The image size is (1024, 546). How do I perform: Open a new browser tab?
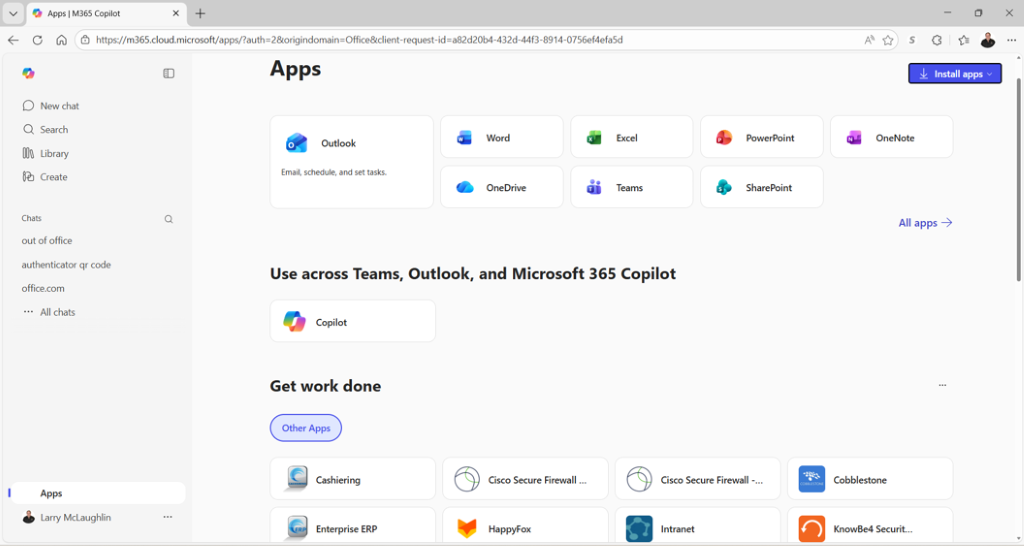(x=200, y=13)
